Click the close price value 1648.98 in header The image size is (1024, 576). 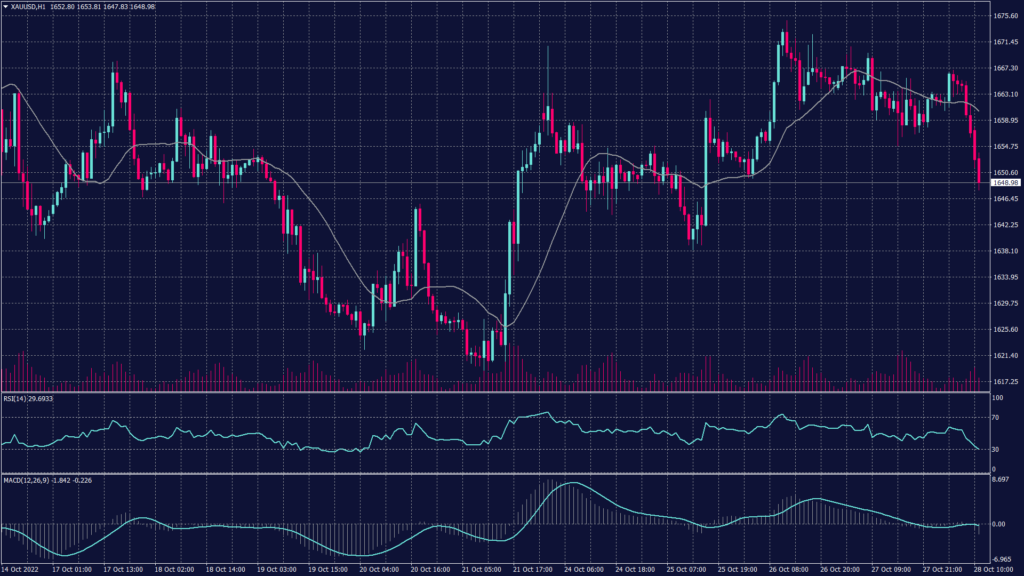click(x=144, y=7)
